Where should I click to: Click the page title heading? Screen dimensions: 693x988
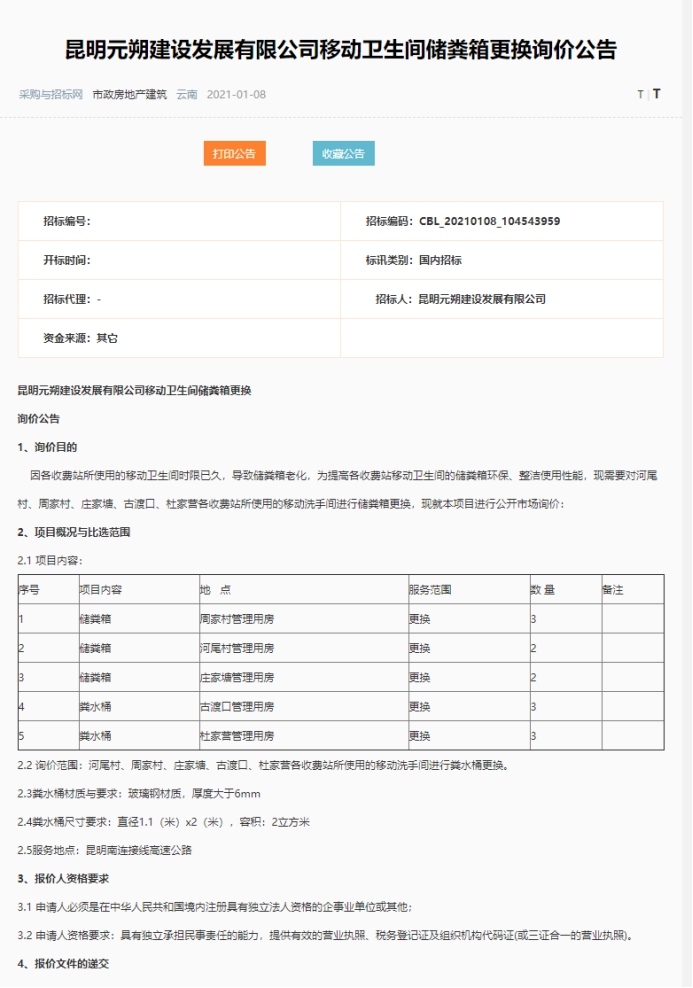pos(341,50)
